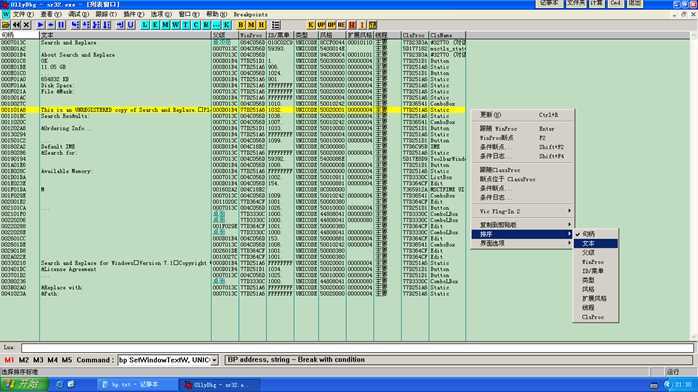The height and width of the screenshot is (392, 698).
Task: Open Breakpoints window with yellow B button
Action: click(241, 25)
